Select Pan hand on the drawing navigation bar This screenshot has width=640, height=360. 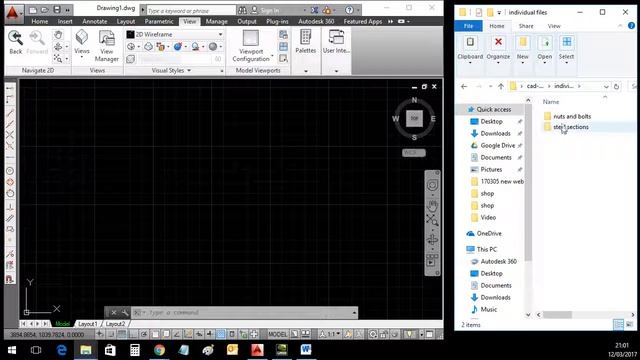[432, 205]
